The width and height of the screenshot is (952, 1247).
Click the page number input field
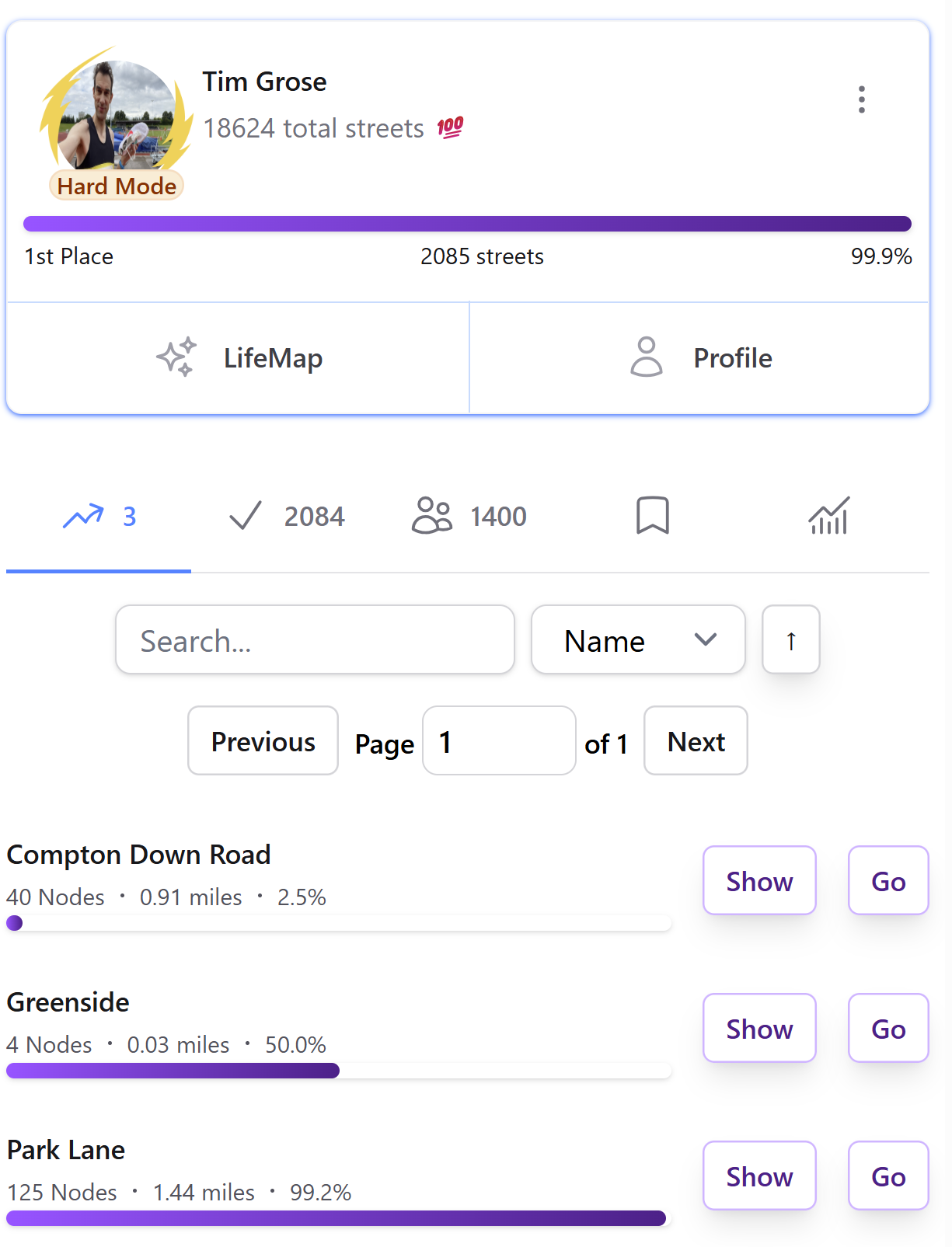[498, 741]
